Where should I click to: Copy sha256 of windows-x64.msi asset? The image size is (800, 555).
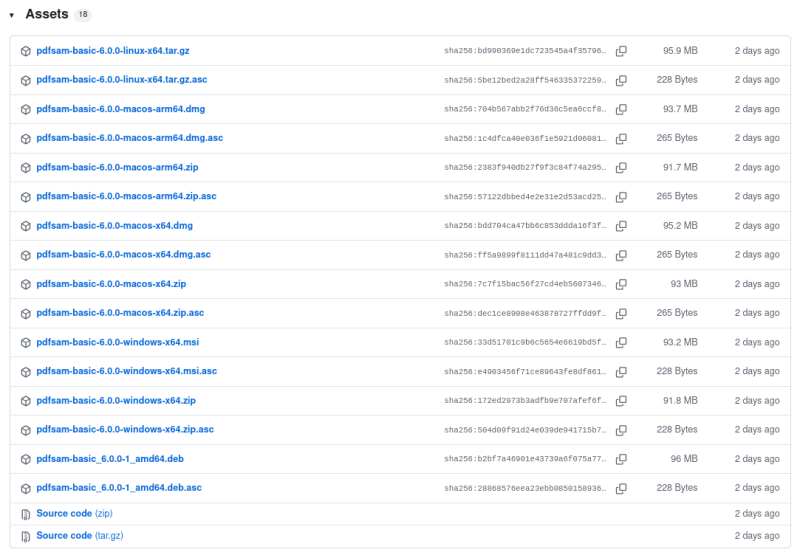point(621,342)
